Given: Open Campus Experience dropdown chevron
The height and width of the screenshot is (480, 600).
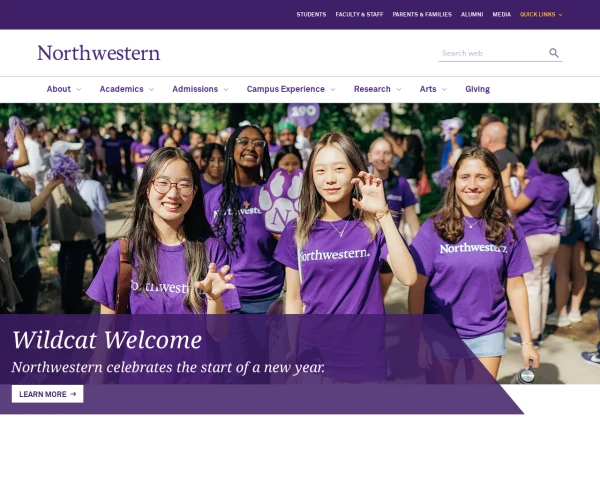Looking at the screenshot, I should point(333,90).
